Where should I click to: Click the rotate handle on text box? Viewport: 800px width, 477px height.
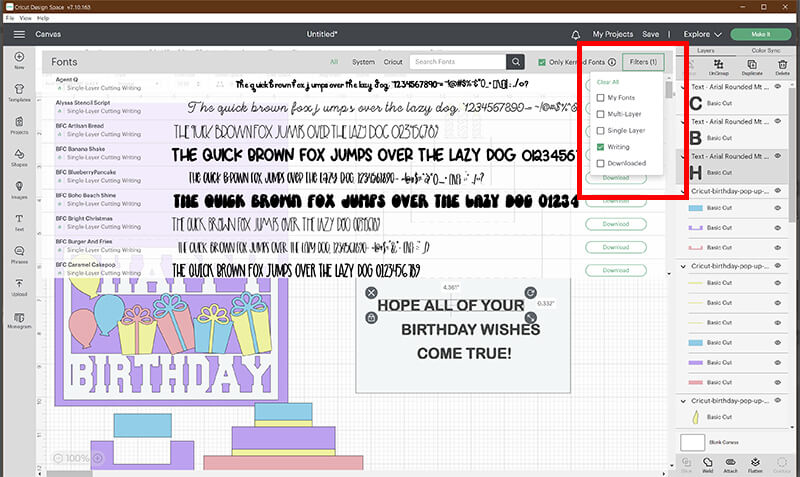(531, 293)
